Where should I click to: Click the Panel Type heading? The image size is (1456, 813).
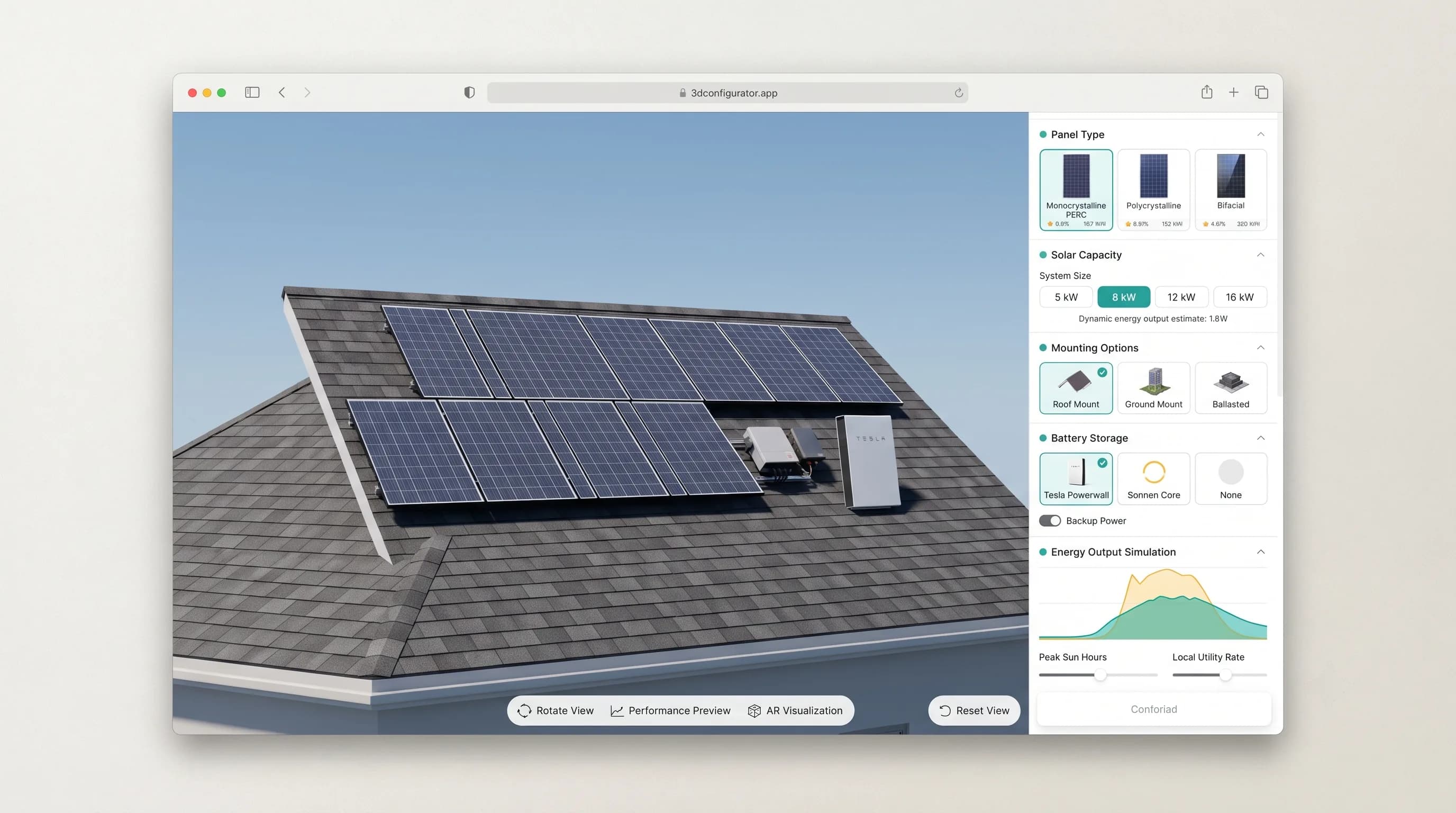pos(1077,134)
